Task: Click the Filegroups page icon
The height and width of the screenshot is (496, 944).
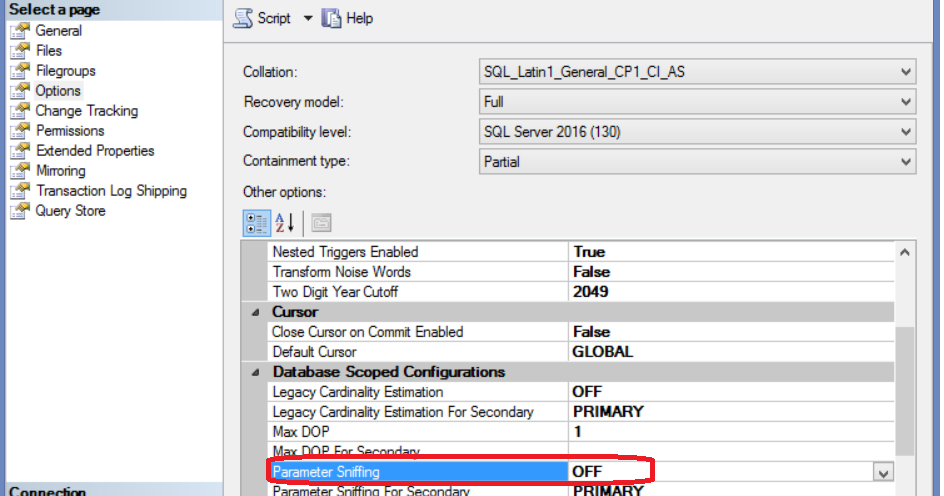Action: (20, 70)
